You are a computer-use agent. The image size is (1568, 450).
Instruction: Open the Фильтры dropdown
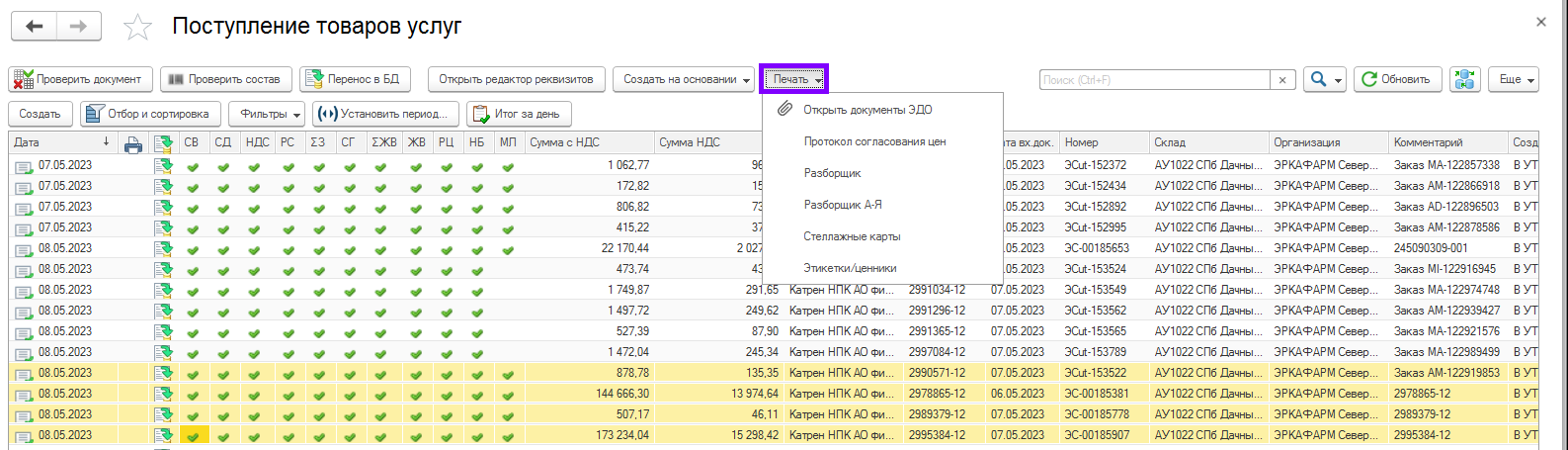[x=267, y=114]
